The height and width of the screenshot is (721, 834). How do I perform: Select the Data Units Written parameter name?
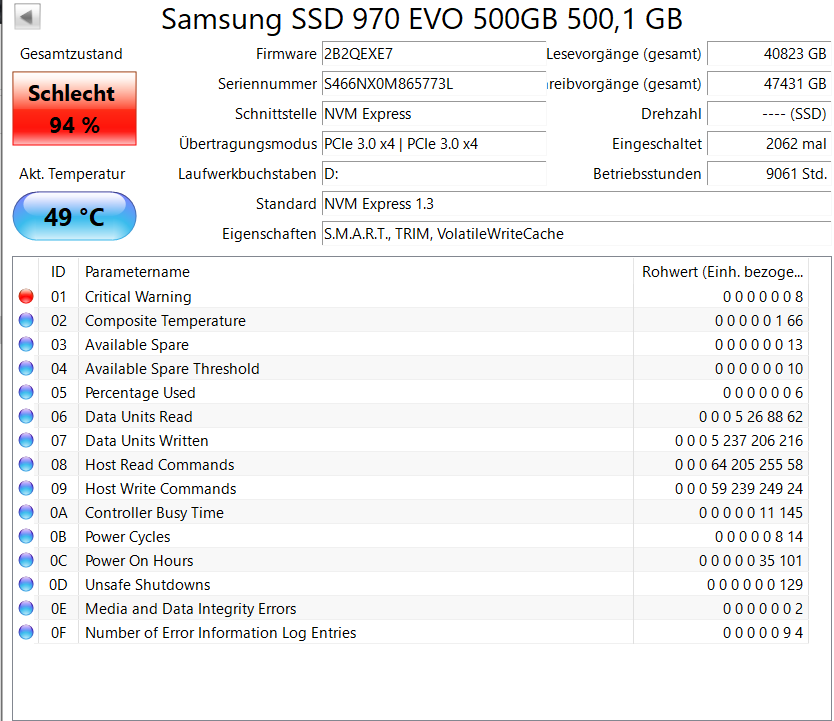(x=147, y=441)
